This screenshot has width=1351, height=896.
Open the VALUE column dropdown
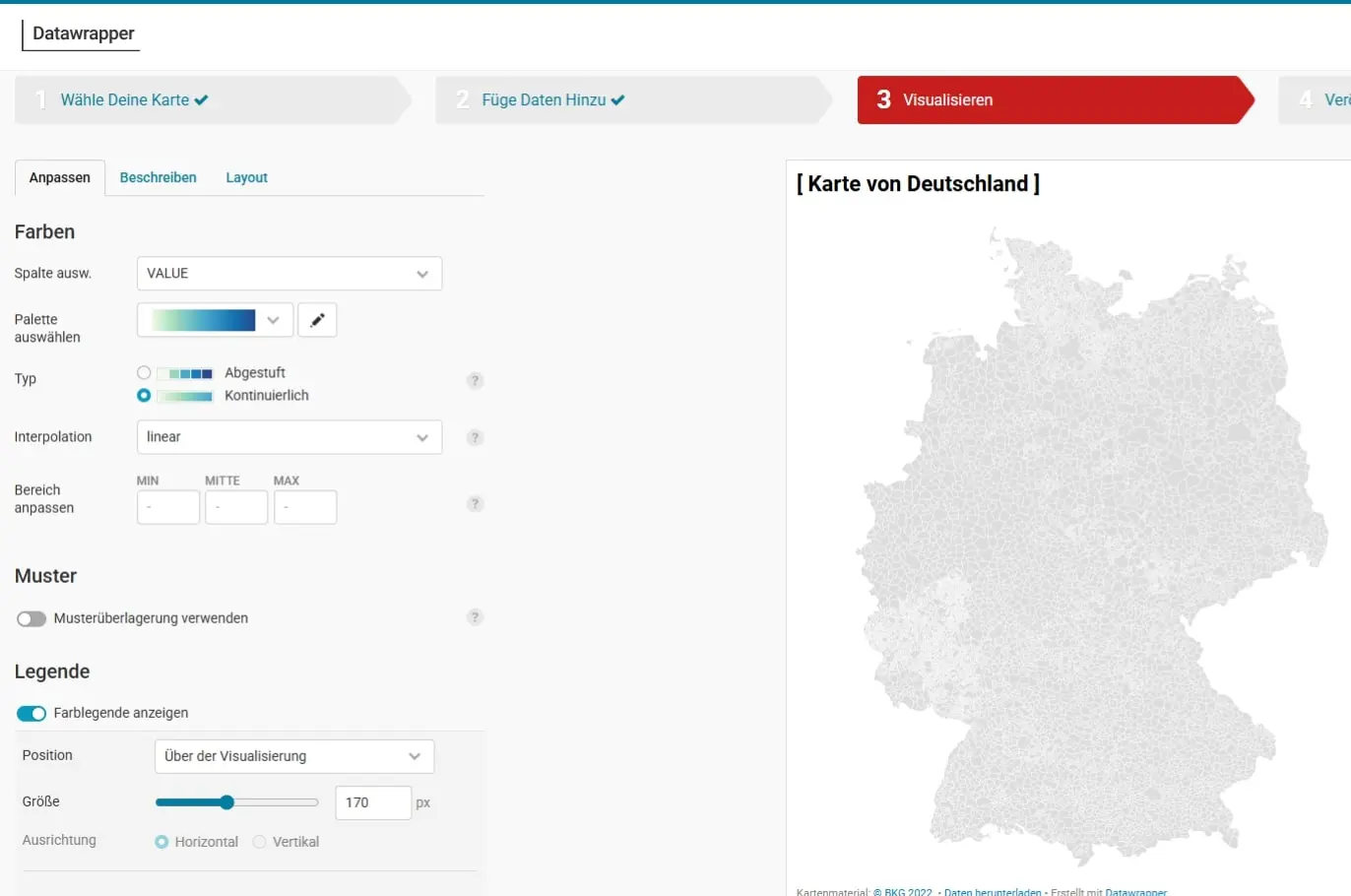click(x=289, y=273)
